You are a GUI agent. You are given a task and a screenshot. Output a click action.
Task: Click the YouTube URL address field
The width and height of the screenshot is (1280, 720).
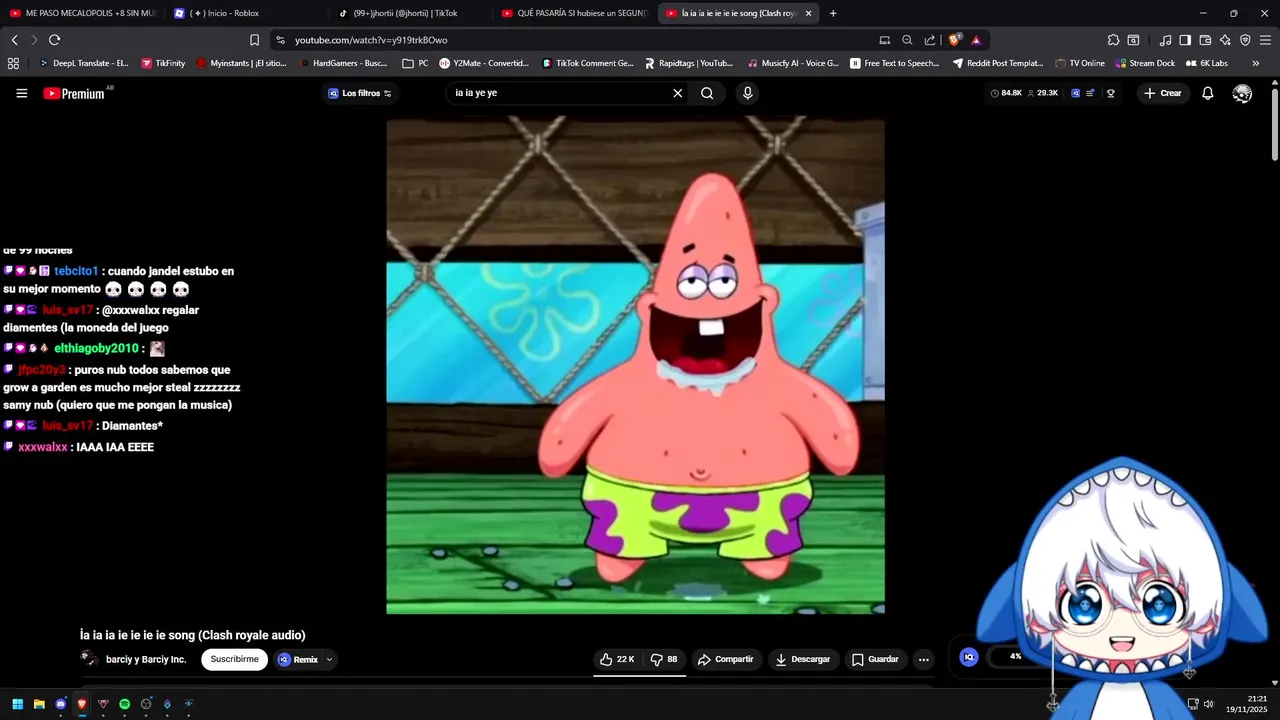coord(575,40)
